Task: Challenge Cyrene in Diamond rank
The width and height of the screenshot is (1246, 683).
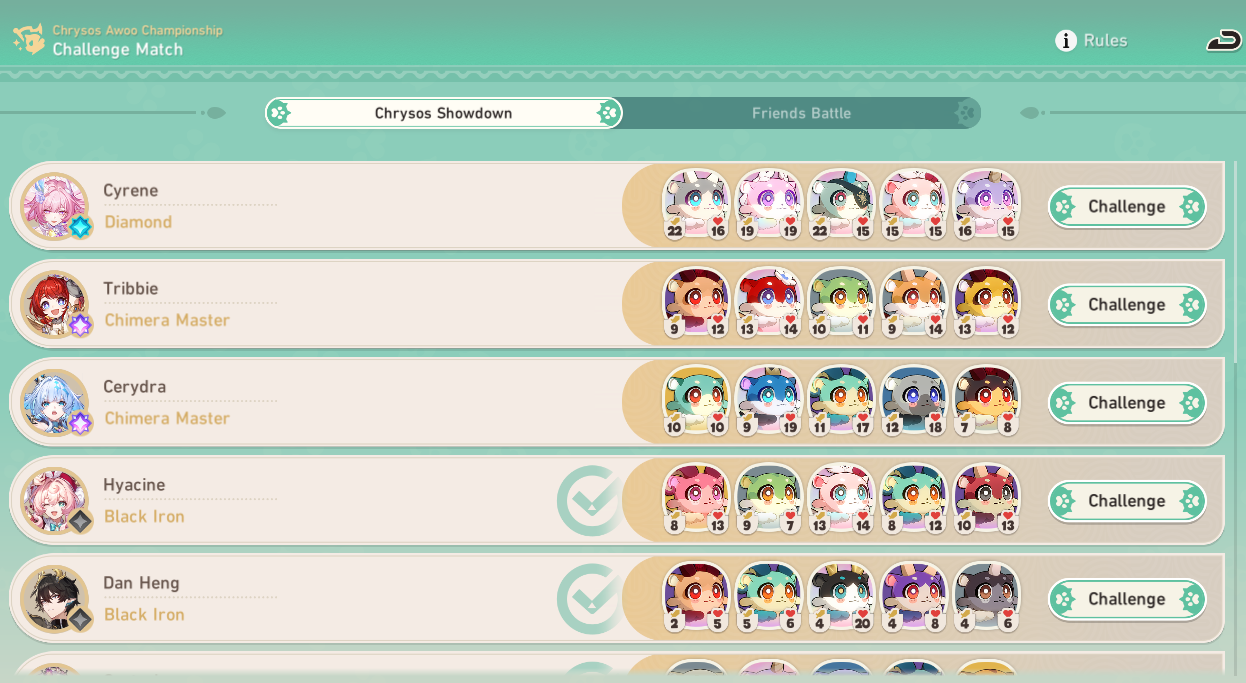Action: click(1127, 207)
